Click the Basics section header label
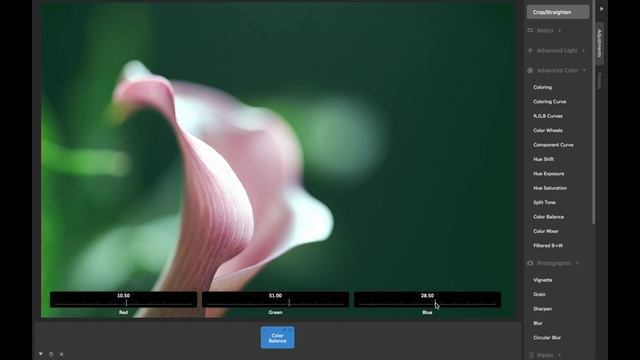This screenshot has height=360, width=640. [545, 31]
